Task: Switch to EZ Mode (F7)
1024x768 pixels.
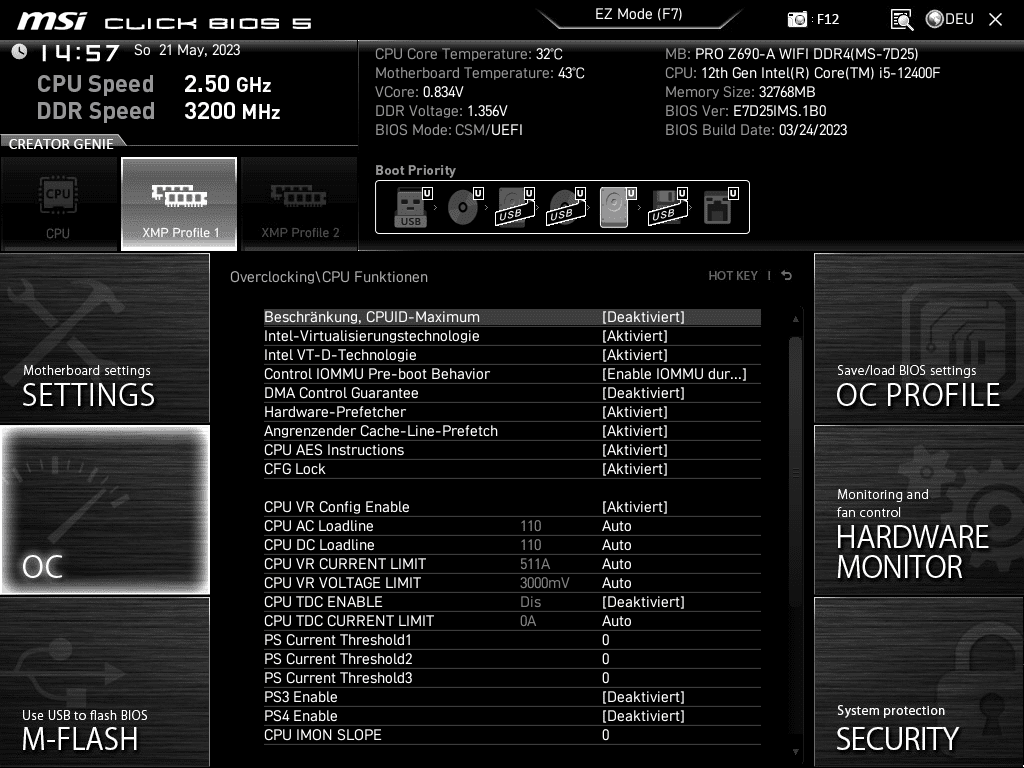Action: [639, 14]
